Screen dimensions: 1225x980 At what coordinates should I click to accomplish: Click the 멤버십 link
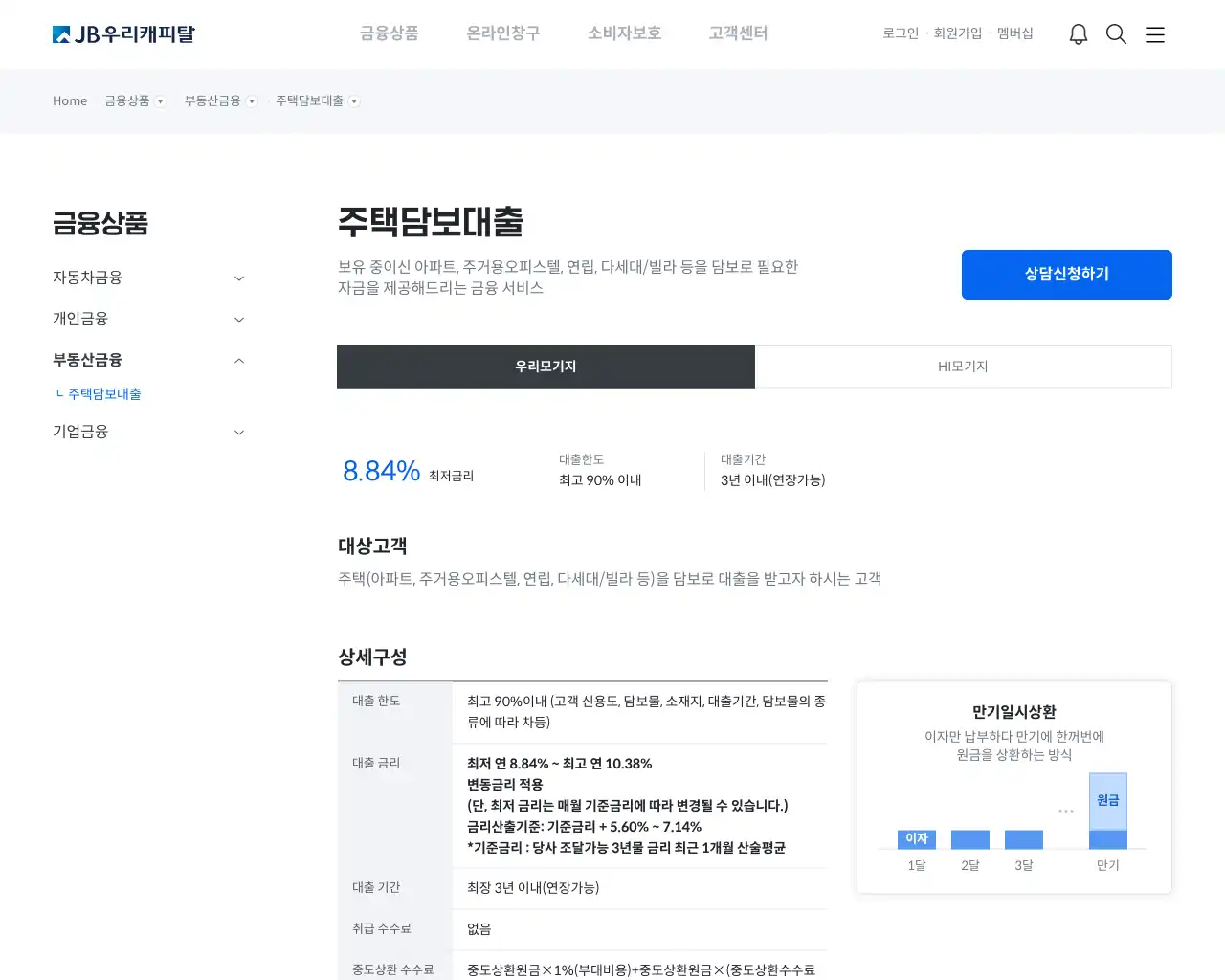pos(1015,33)
